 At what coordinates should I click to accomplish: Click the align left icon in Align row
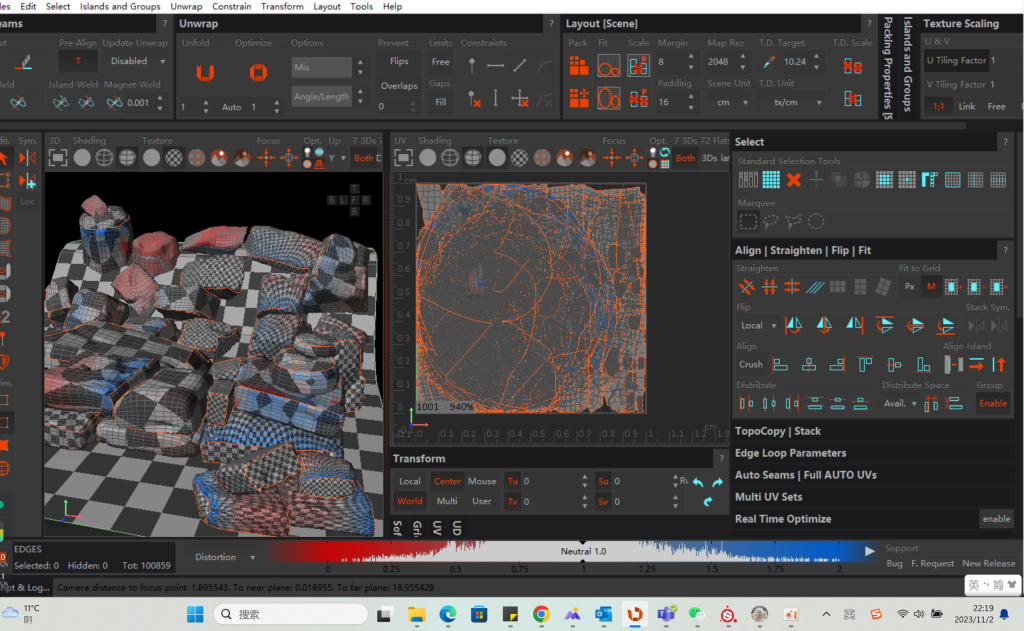click(780, 364)
